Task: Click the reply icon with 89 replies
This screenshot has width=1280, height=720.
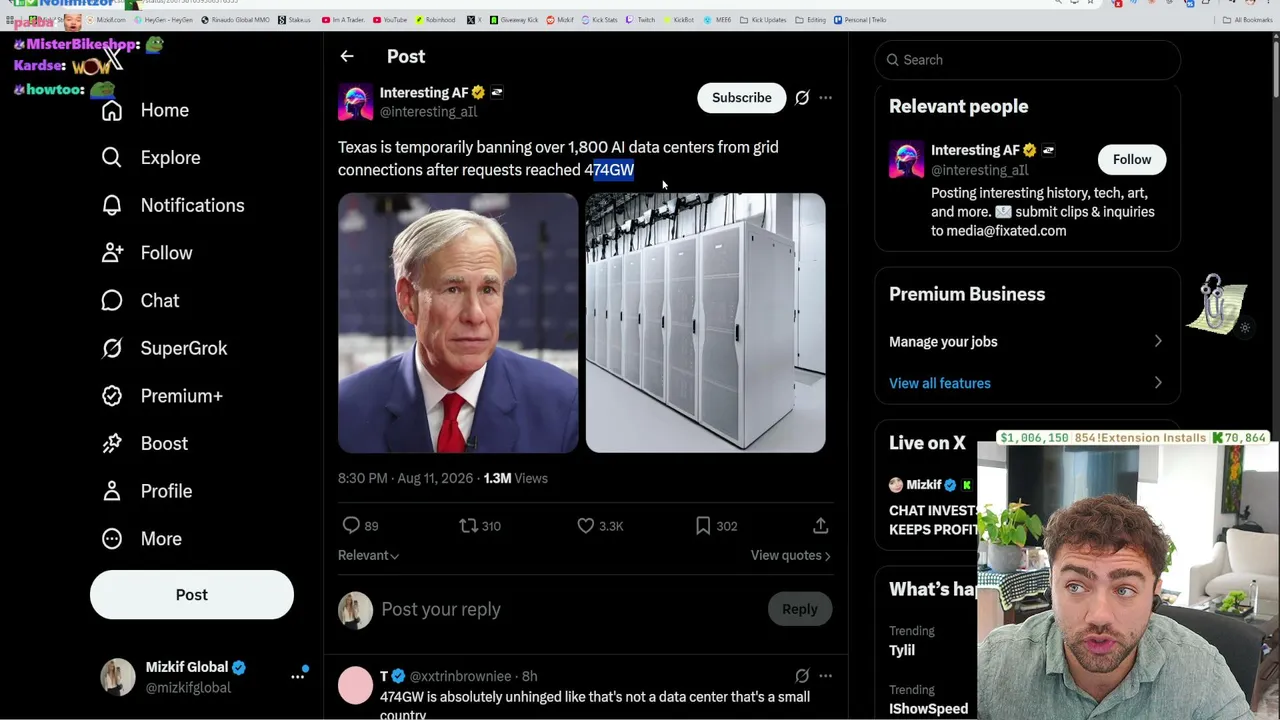Action: tap(351, 526)
